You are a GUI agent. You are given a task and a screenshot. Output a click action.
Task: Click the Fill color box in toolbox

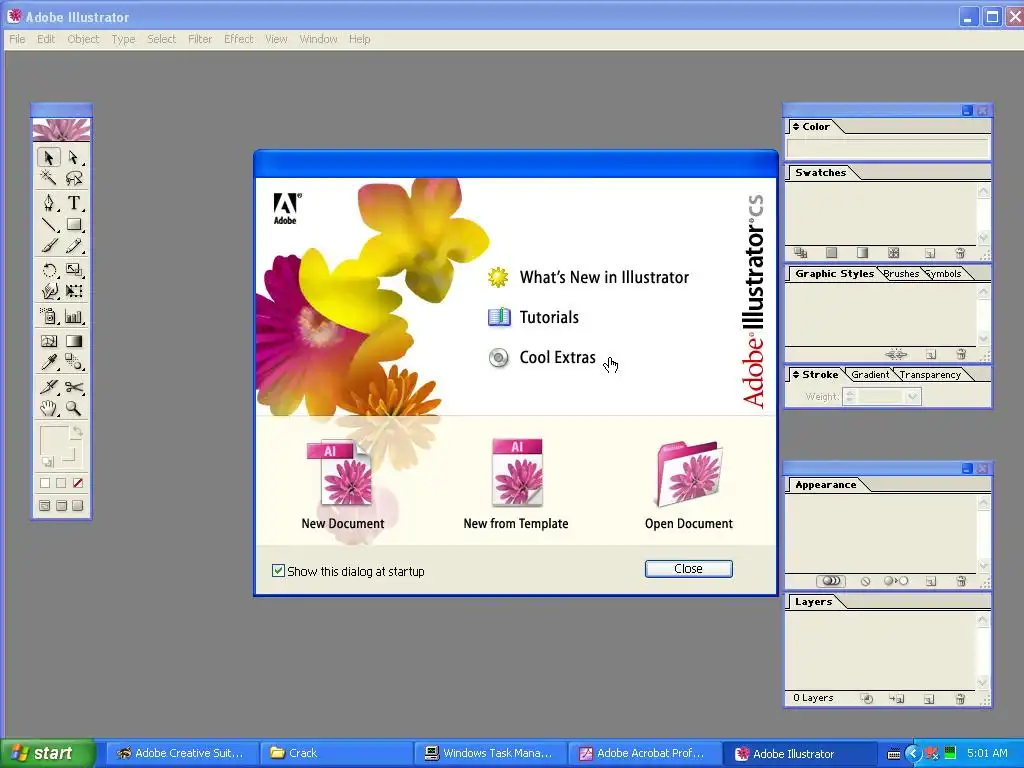(x=54, y=440)
